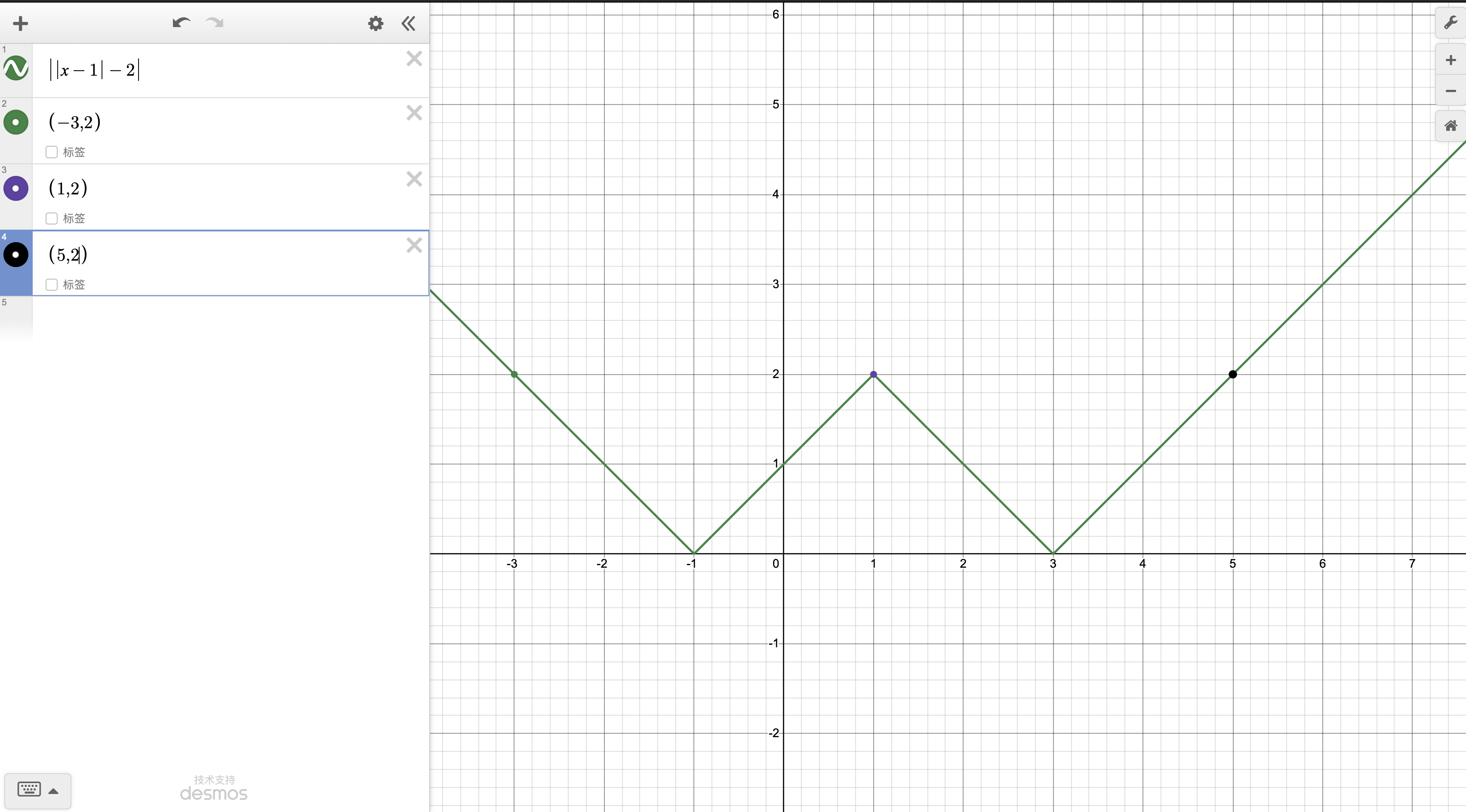Click the redo arrow icon
Image resolution: width=1466 pixels, height=812 pixels.
(215, 23)
